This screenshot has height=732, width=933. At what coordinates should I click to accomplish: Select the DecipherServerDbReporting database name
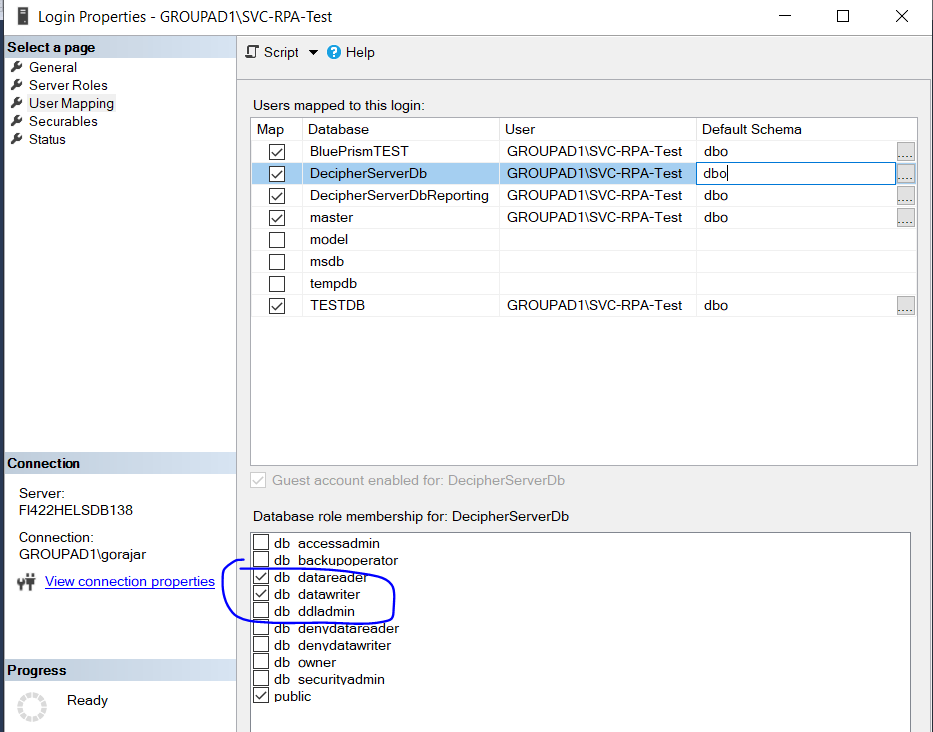click(x=399, y=195)
